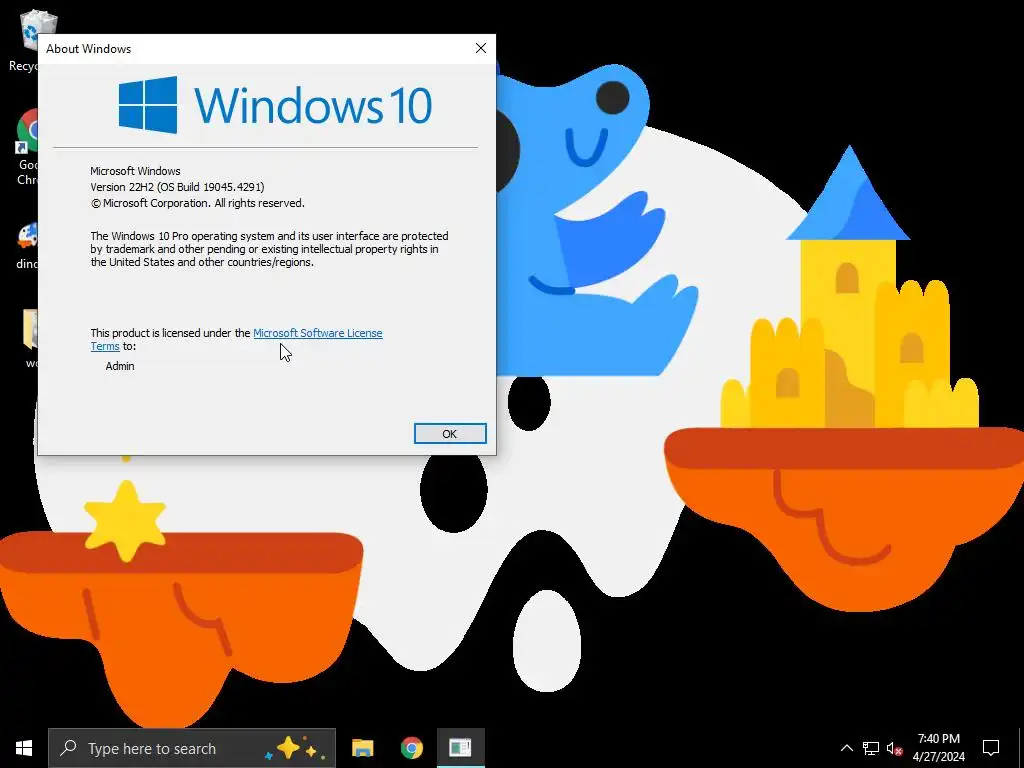Show hidden system tray icons
The height and width of the screenshot is (768, 1024).
[846, 748]
